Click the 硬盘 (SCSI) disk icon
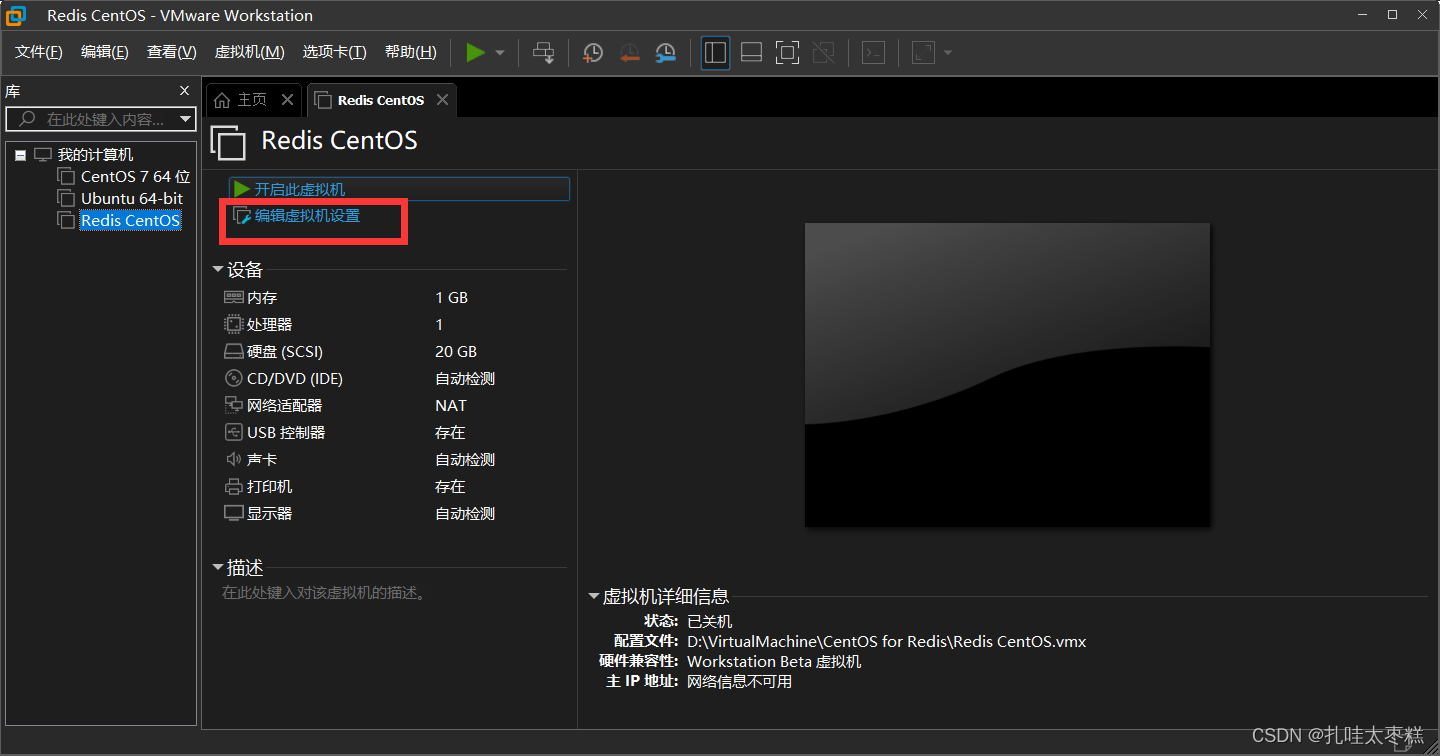The height and width of the screenshot is (756, 1440). pos(234,352)
